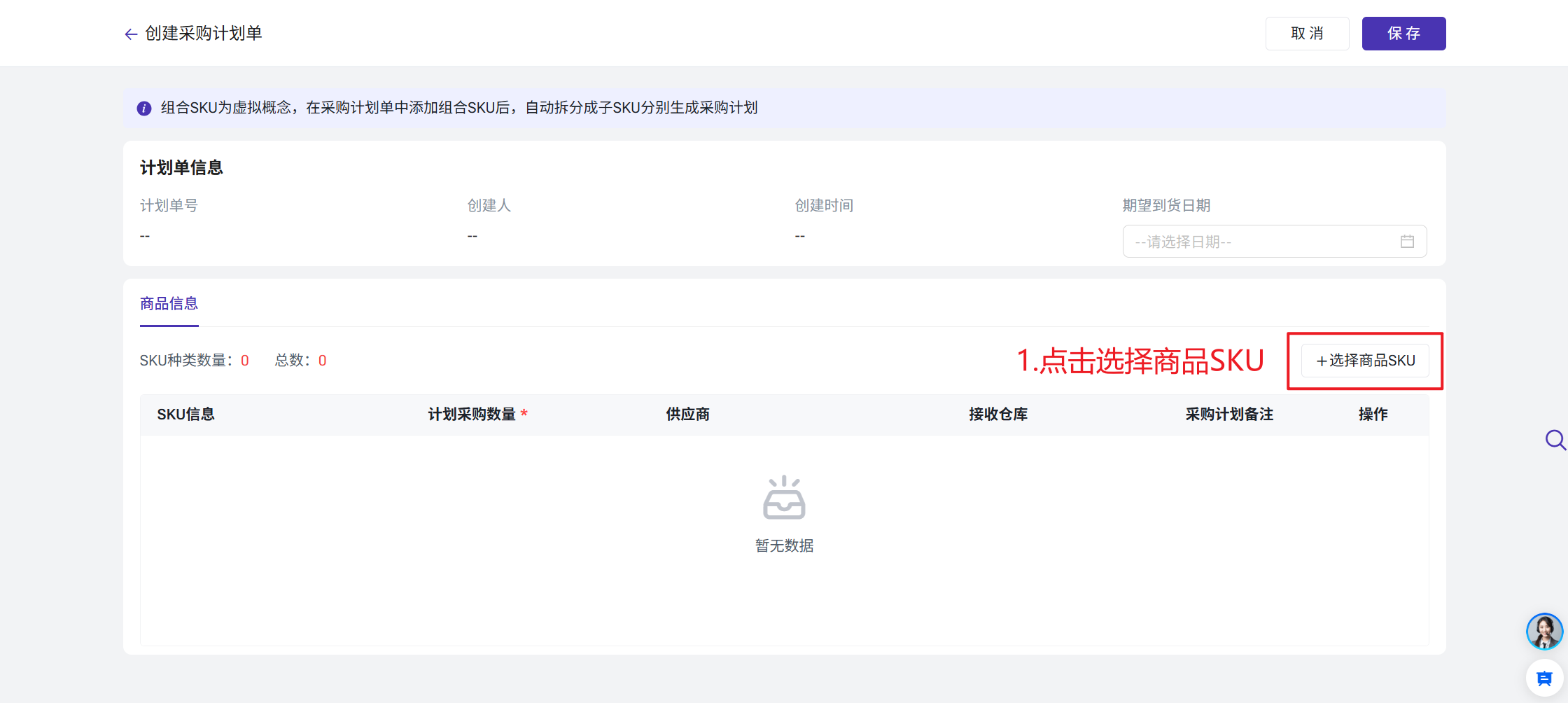
Task: Click the 创建采购计划单 page title
Action: click(203, 34)
